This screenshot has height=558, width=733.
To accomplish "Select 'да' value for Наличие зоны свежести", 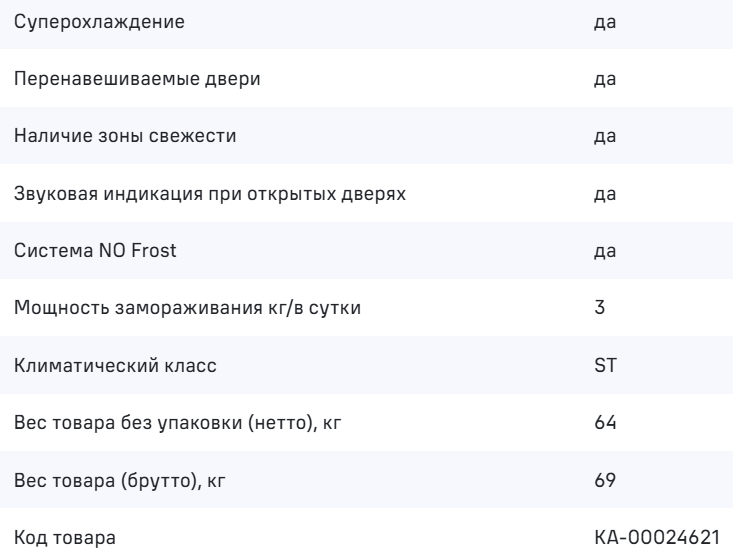I will click(x=603, y=135).
